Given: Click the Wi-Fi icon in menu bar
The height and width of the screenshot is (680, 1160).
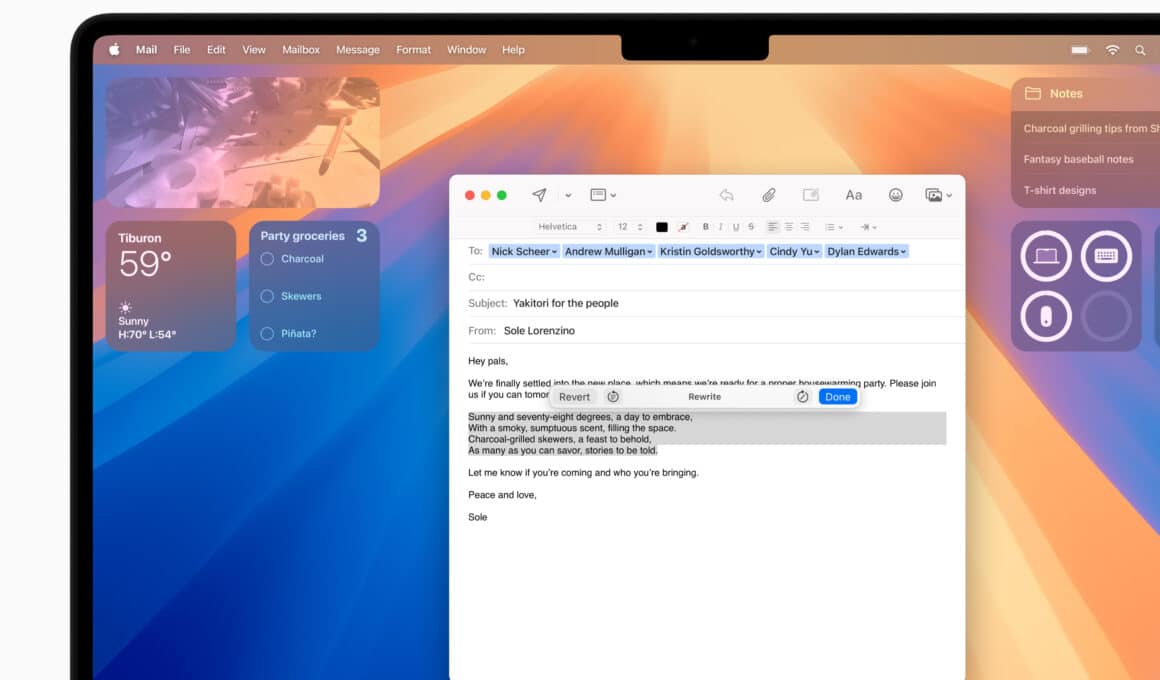Looking at the screenshot, I should tap(1112, 50).
